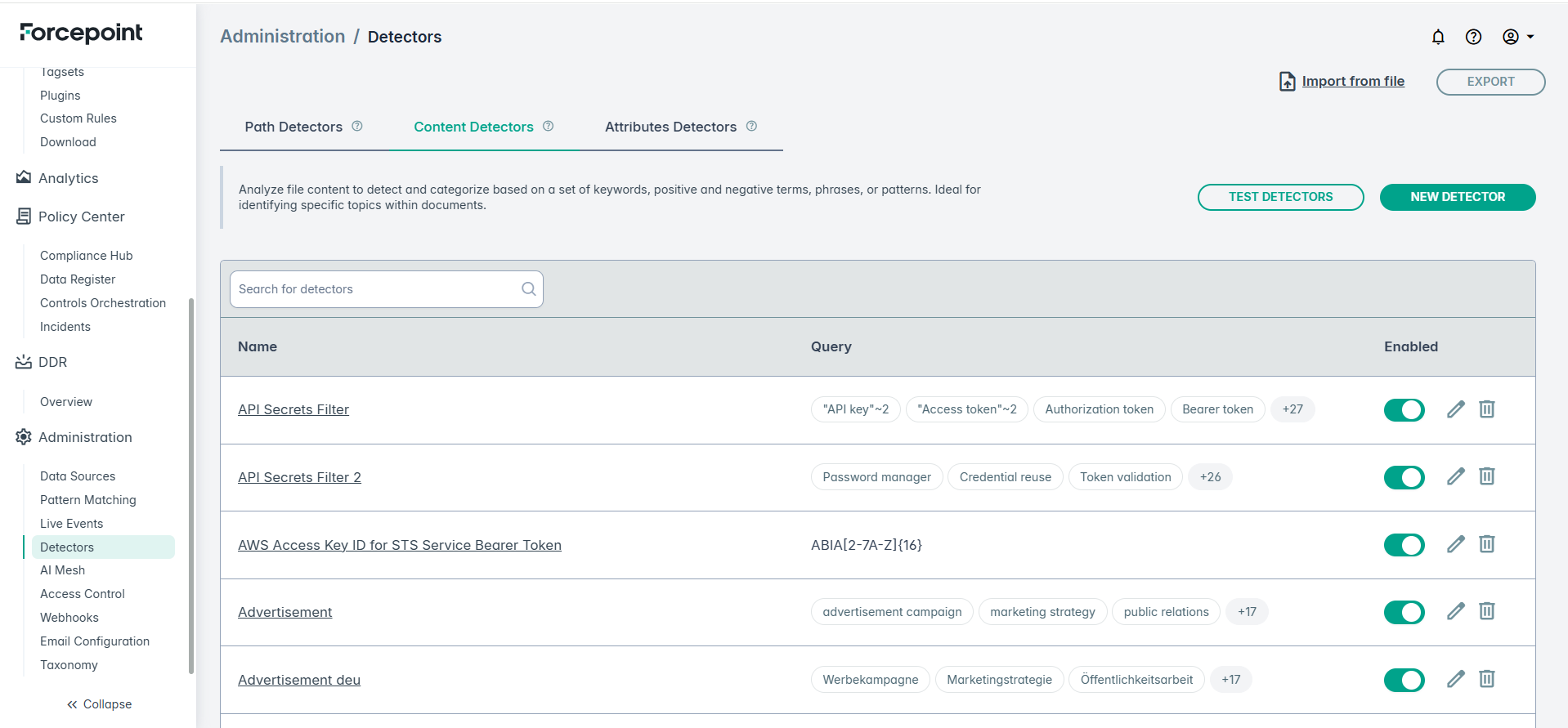The height and width of the screenshot is (728, 1568).
Task: Delete the API Secrets Filter 2 detector
Action: click(1486, 476)
